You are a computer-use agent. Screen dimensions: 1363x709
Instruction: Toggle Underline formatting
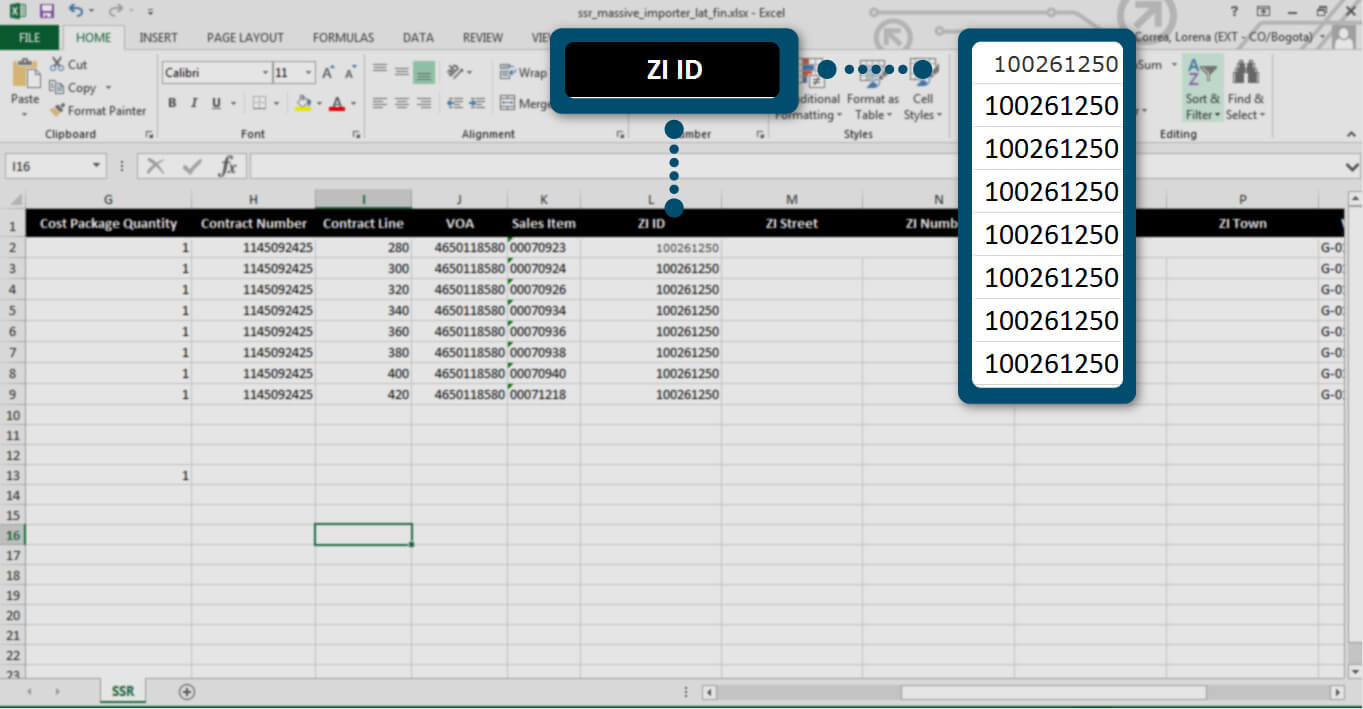click(214, 103)
